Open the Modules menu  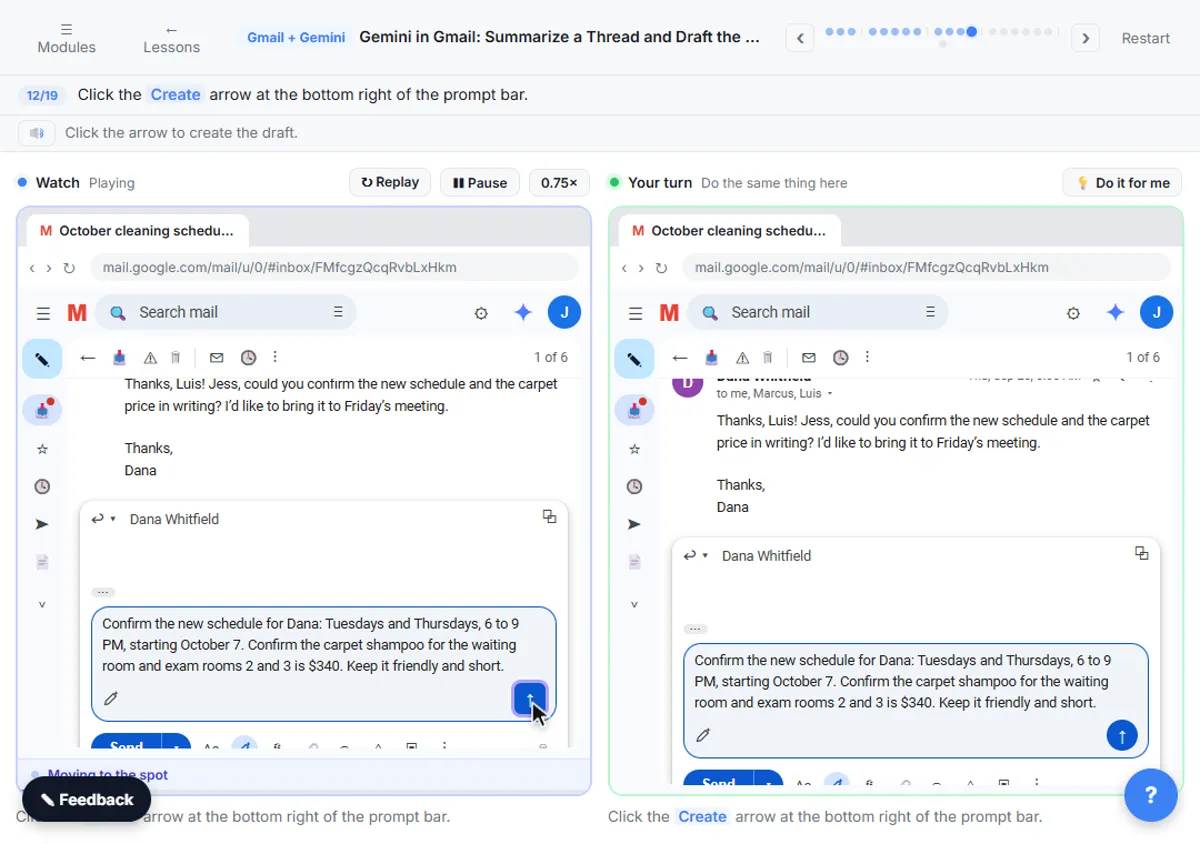(66, 38)
